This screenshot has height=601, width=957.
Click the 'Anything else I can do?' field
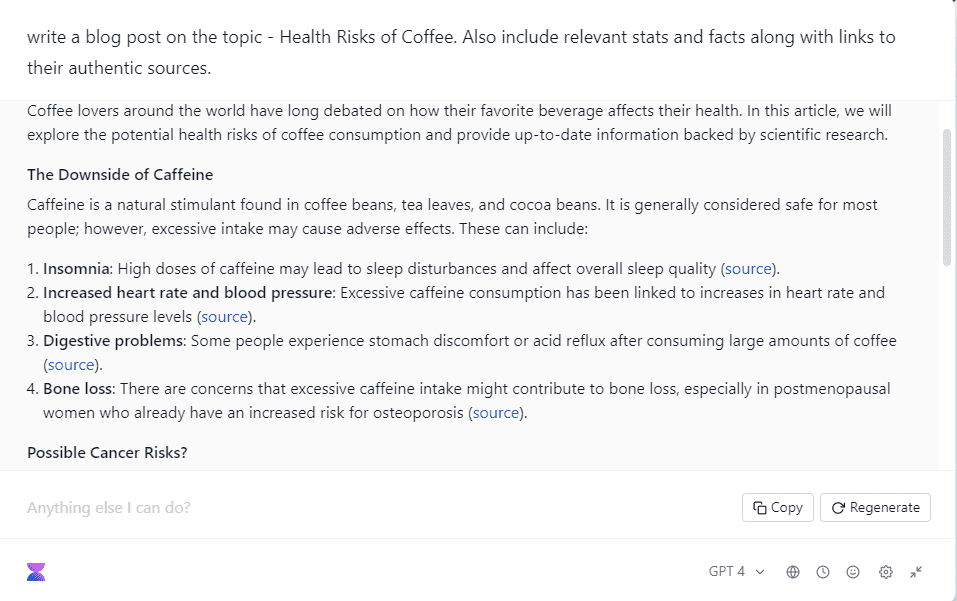(378, 508)
